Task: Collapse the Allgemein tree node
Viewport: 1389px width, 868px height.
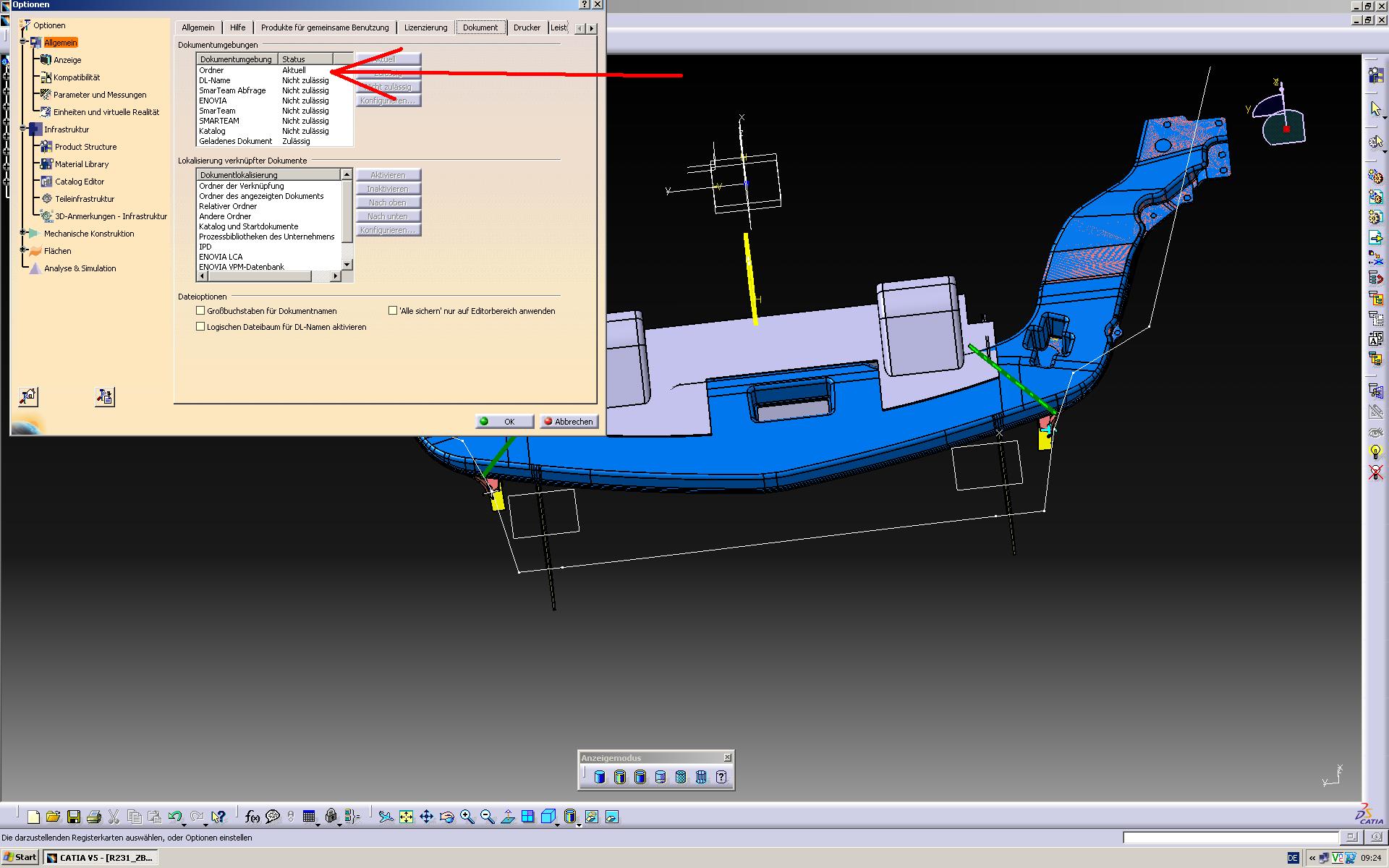Action: (x=23, y=42)
